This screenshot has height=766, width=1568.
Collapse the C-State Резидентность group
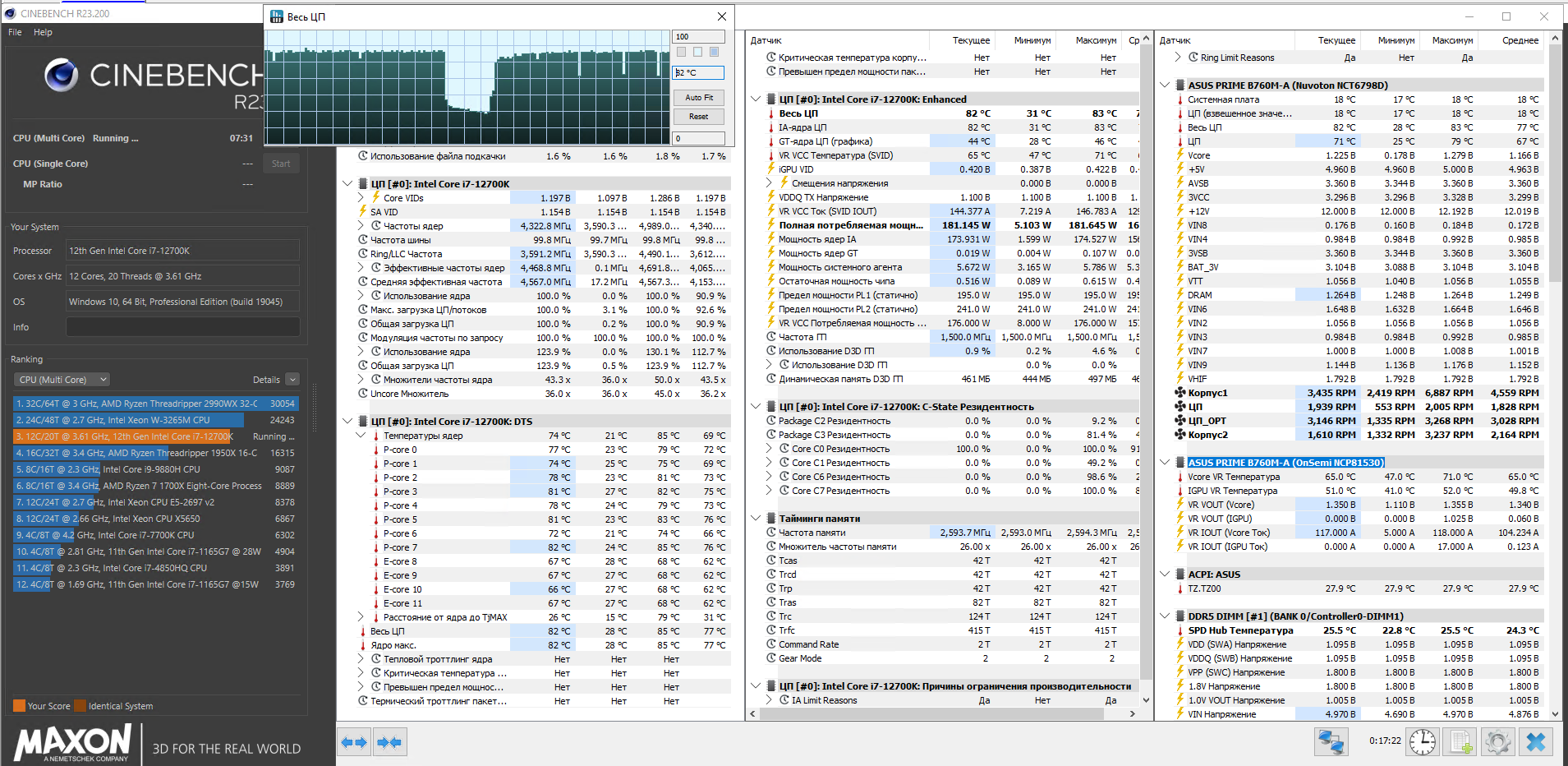[x=756, y=407]
